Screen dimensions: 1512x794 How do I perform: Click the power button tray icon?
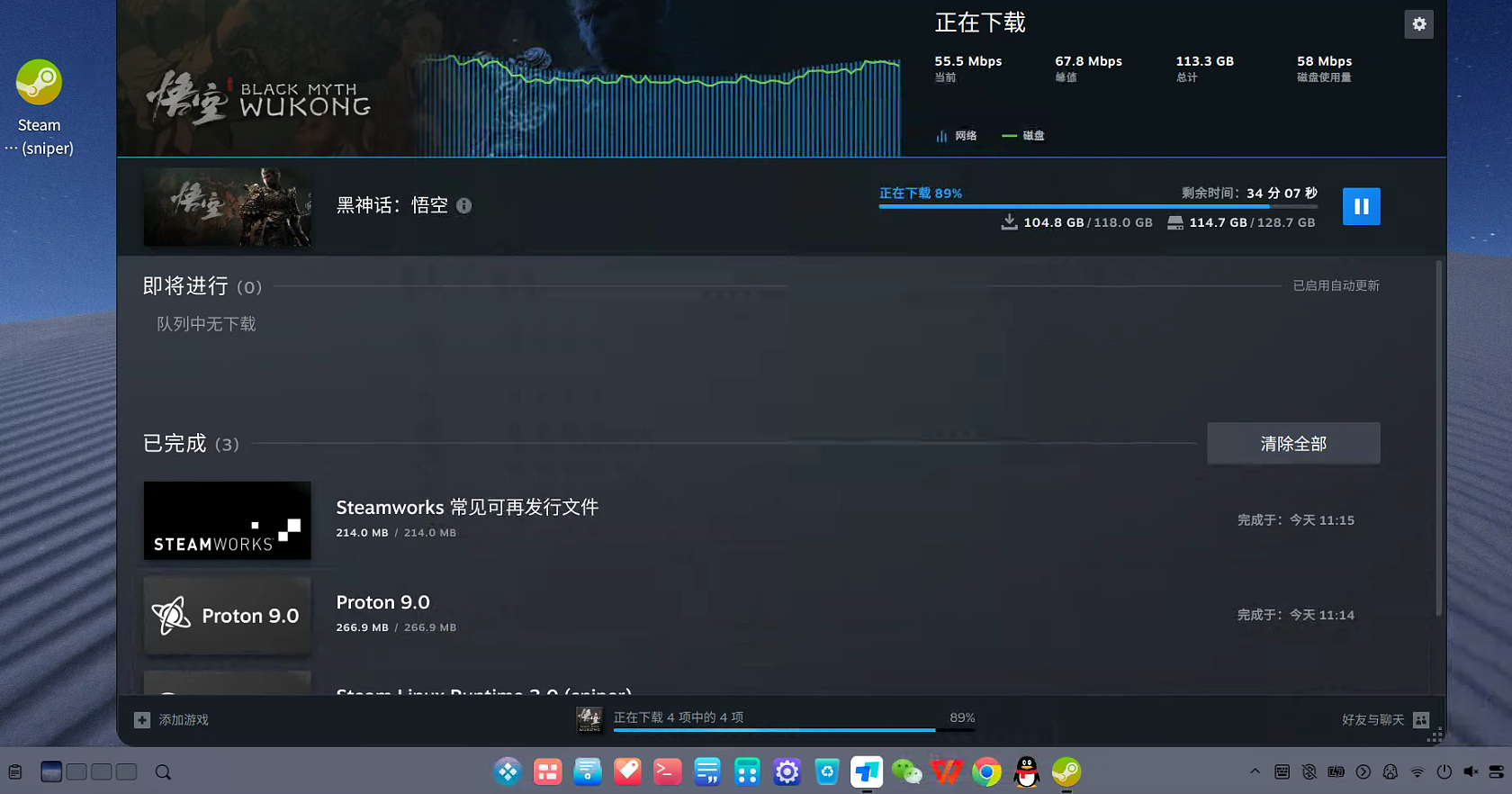tap(1444, 771)
